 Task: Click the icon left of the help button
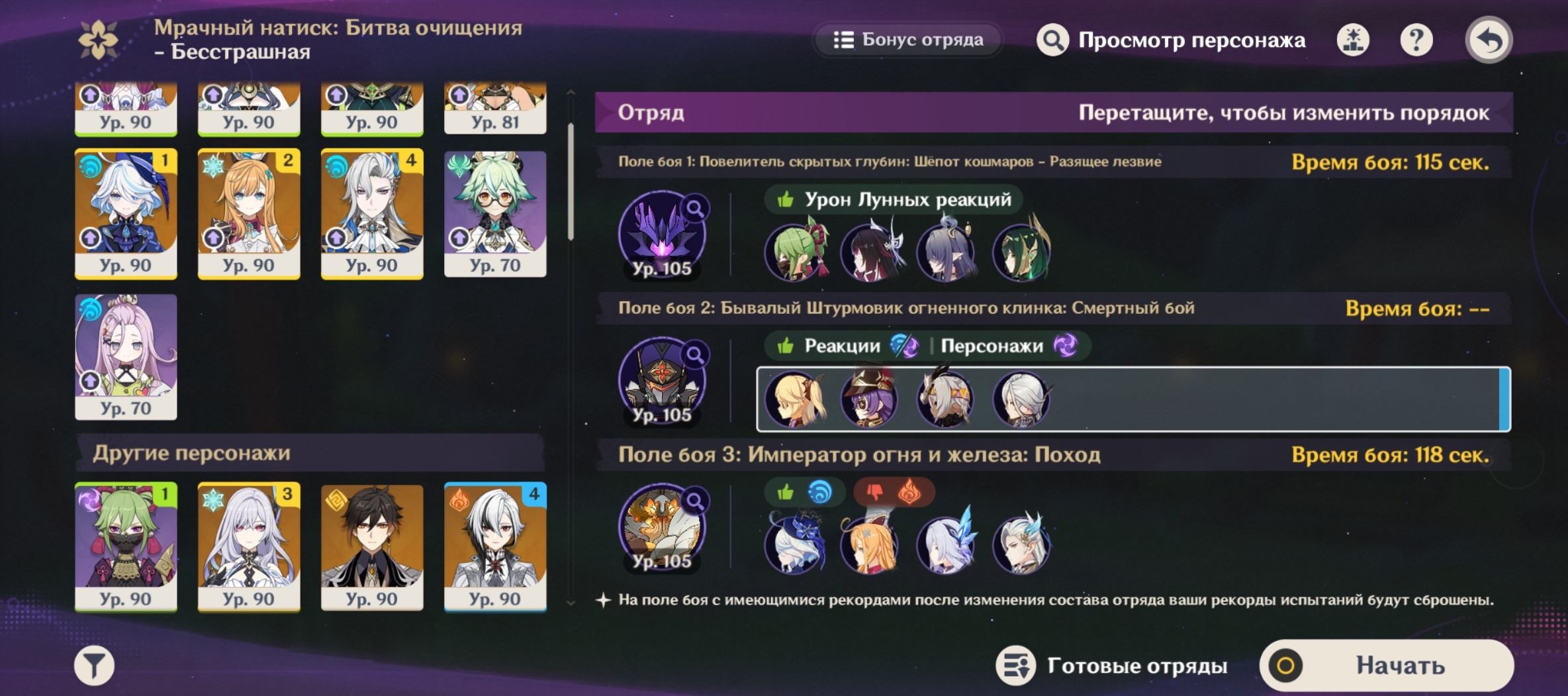click(x=1353, y=40)
